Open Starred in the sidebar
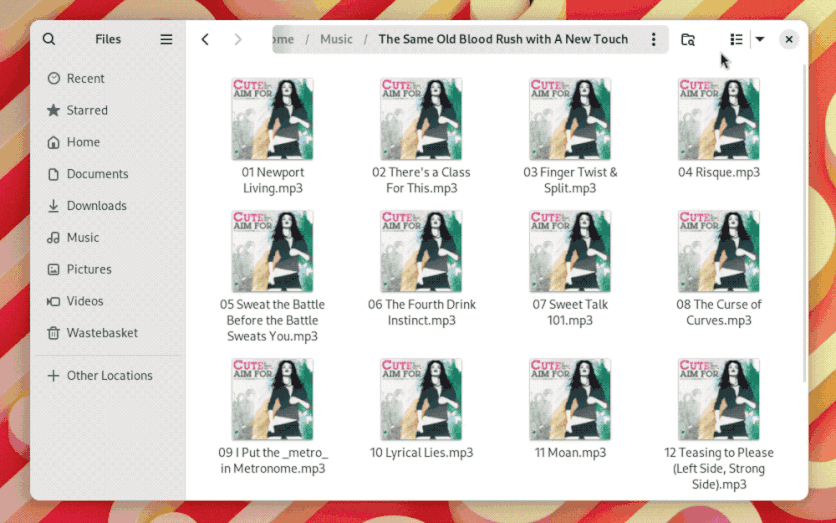Image resolution: width=836 pixels, height=523 pixels. pos(108,110)
